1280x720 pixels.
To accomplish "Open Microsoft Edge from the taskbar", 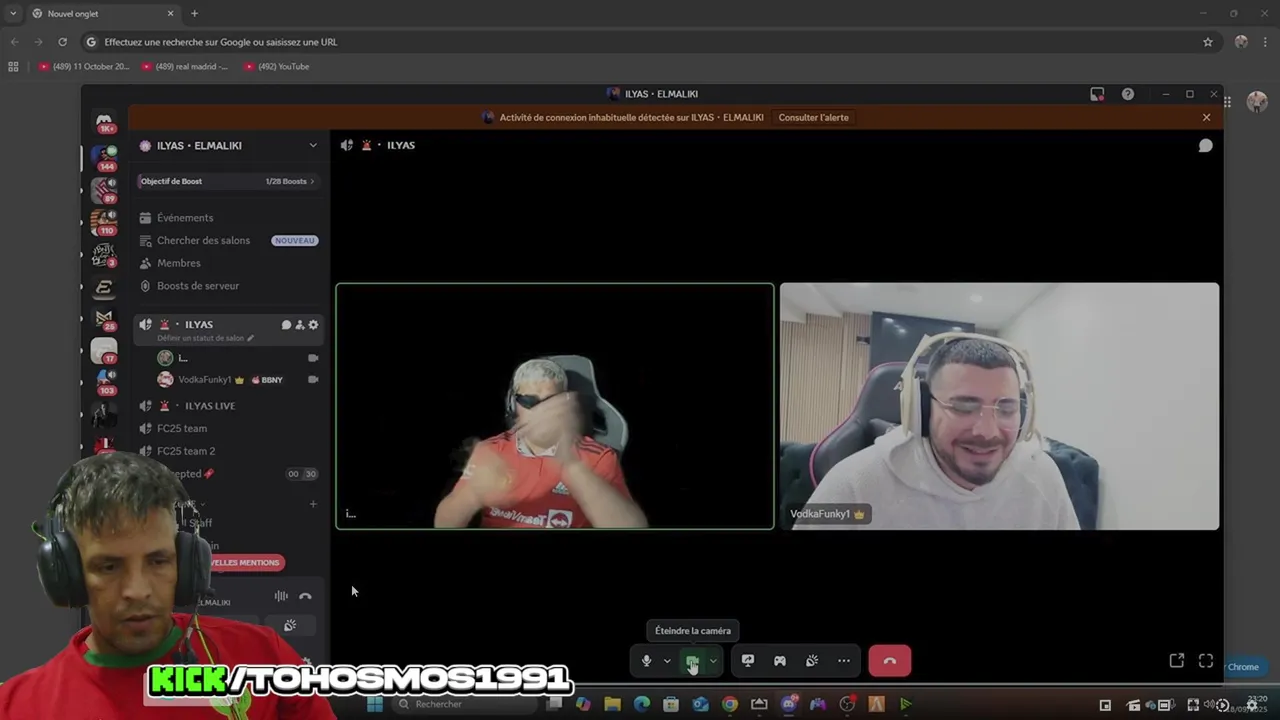I will (642, 704).
